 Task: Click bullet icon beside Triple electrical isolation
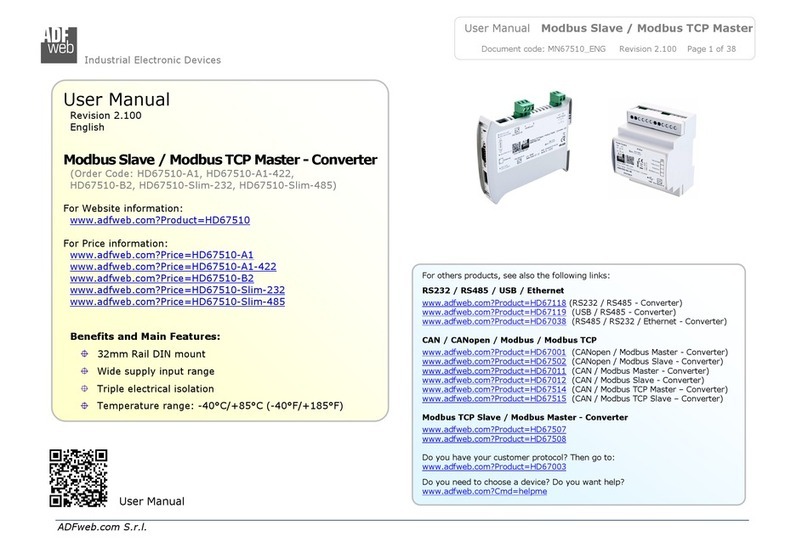[x=85, y=388]
